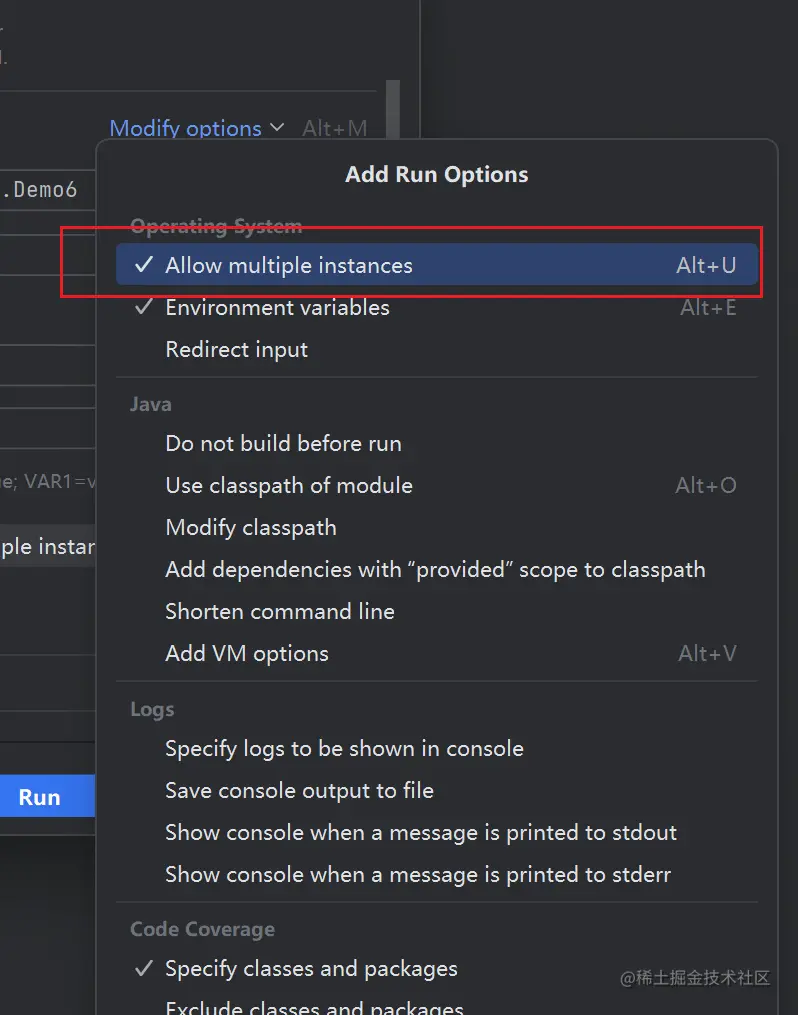This screenshot has height=1015, width=798.
Task: Open the Modify options dropdown
Action: click(x=185, y=129)
